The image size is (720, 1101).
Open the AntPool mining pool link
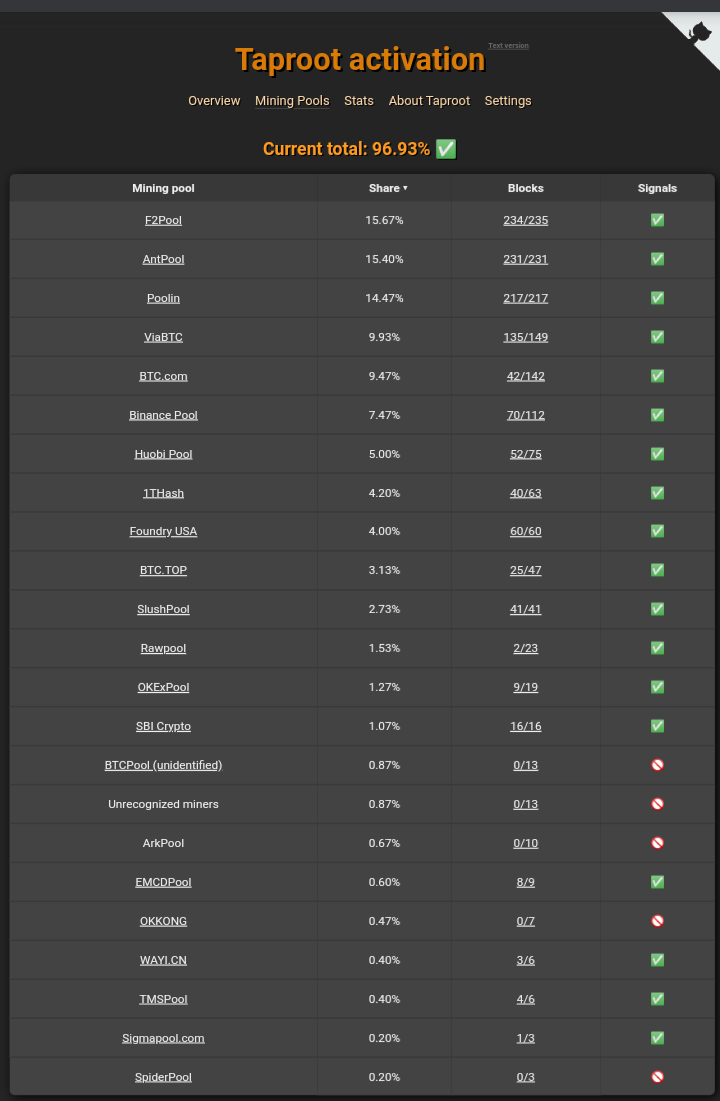click(x=164, y=259)
